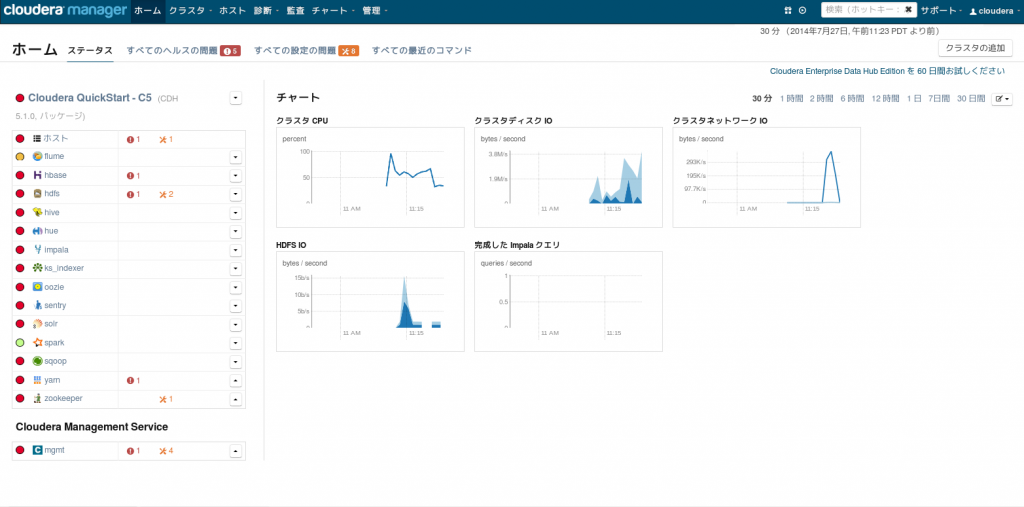1024x507 pixels.
Task: Select the 1時間 time range
Action: [x=792, y=99]
